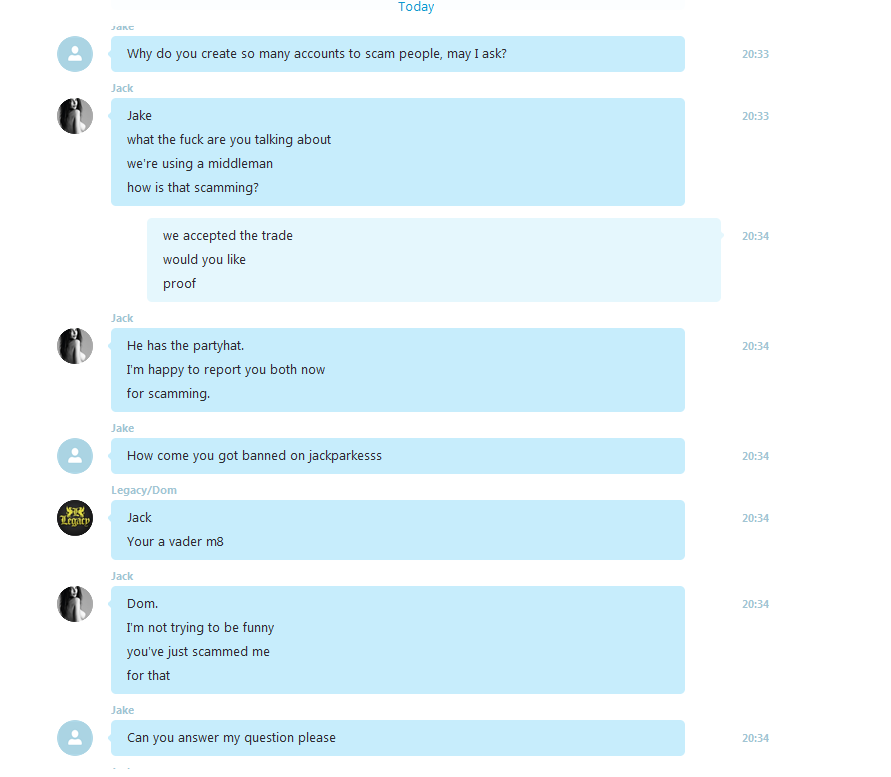Click the Jake name above 'How come you got banned'
The image size is (891, 777).
pyautogui.click(x=123, y=428)
